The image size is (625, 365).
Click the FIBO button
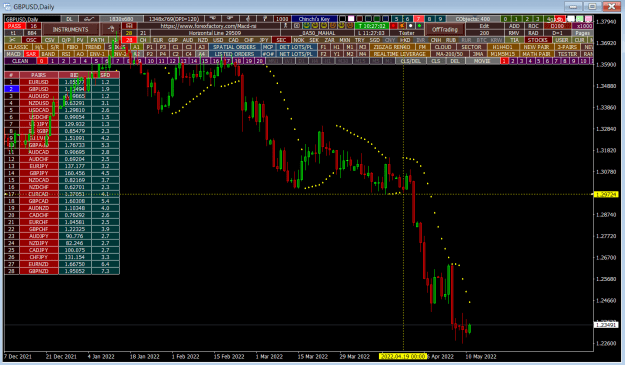tap(72, 47)
